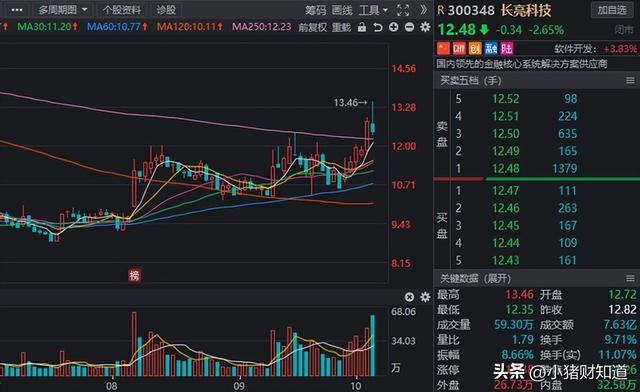The image size is (640, 392).
Task: Click the fullscreen expand icon
Action: pyautogui.click(x=403, y=10)
